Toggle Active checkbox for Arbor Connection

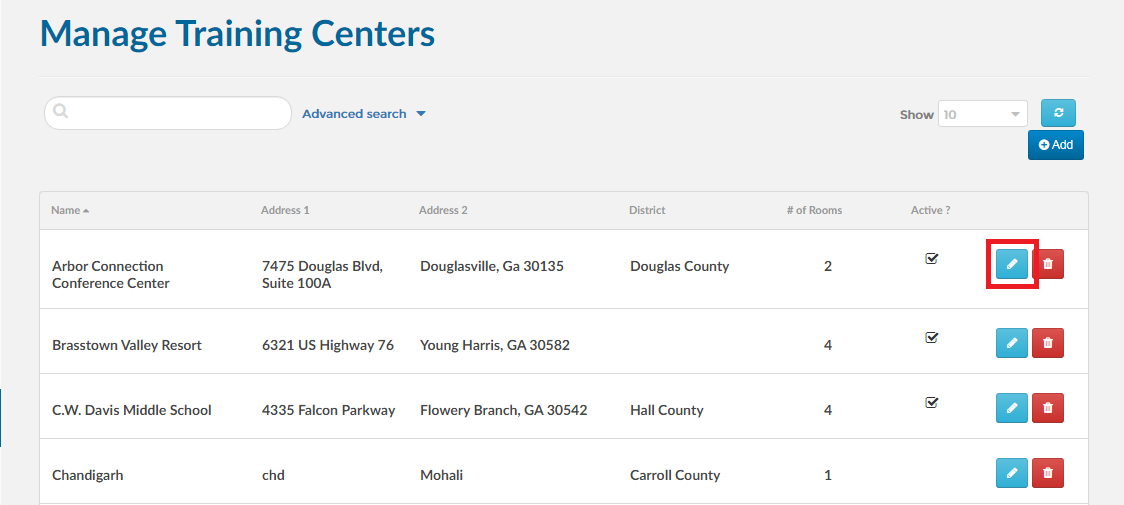click(x=932, y=258)
